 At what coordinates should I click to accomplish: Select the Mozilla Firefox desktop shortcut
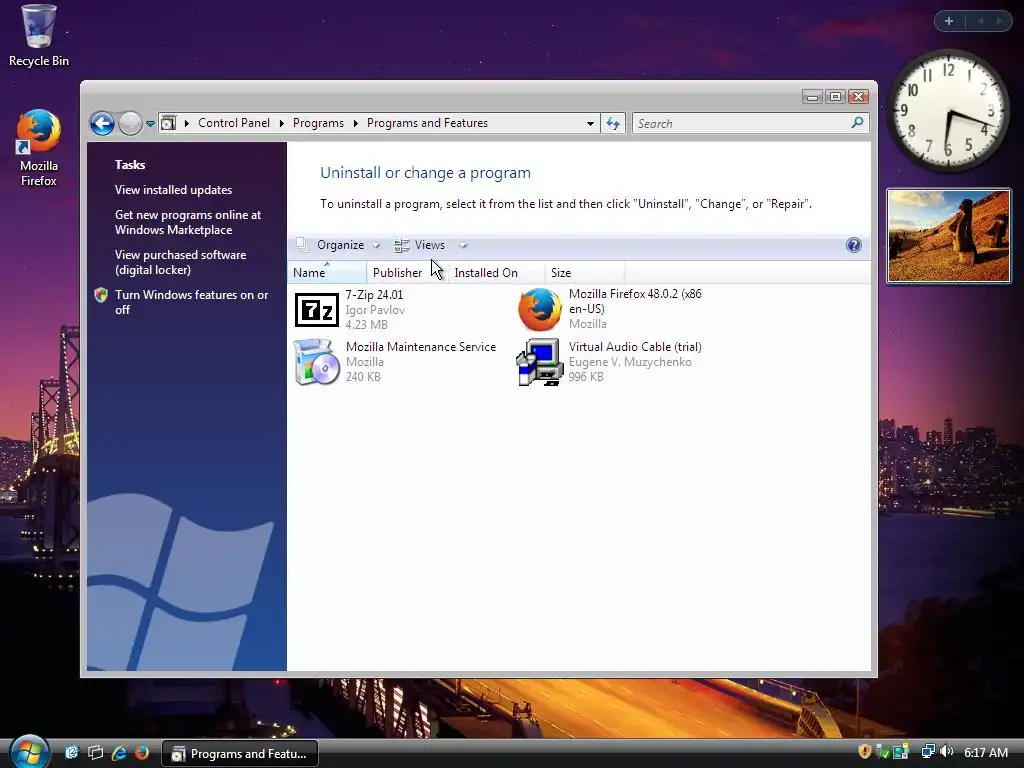tap(38, 148)
